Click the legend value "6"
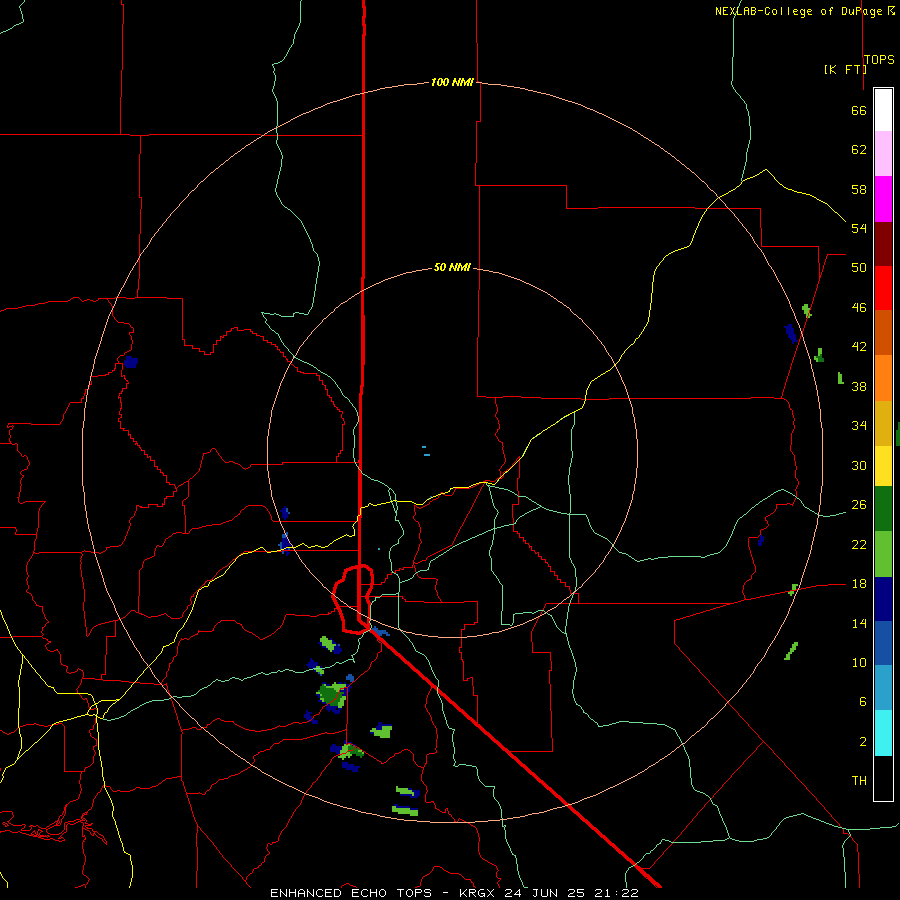The width and height of the screenshot is (900, 900). pyautogui.click(x=862, y=702)
